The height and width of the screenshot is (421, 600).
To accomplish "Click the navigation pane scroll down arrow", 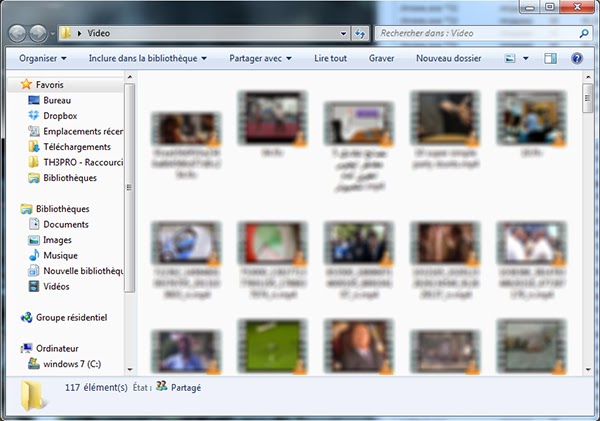I will [130, 370].
